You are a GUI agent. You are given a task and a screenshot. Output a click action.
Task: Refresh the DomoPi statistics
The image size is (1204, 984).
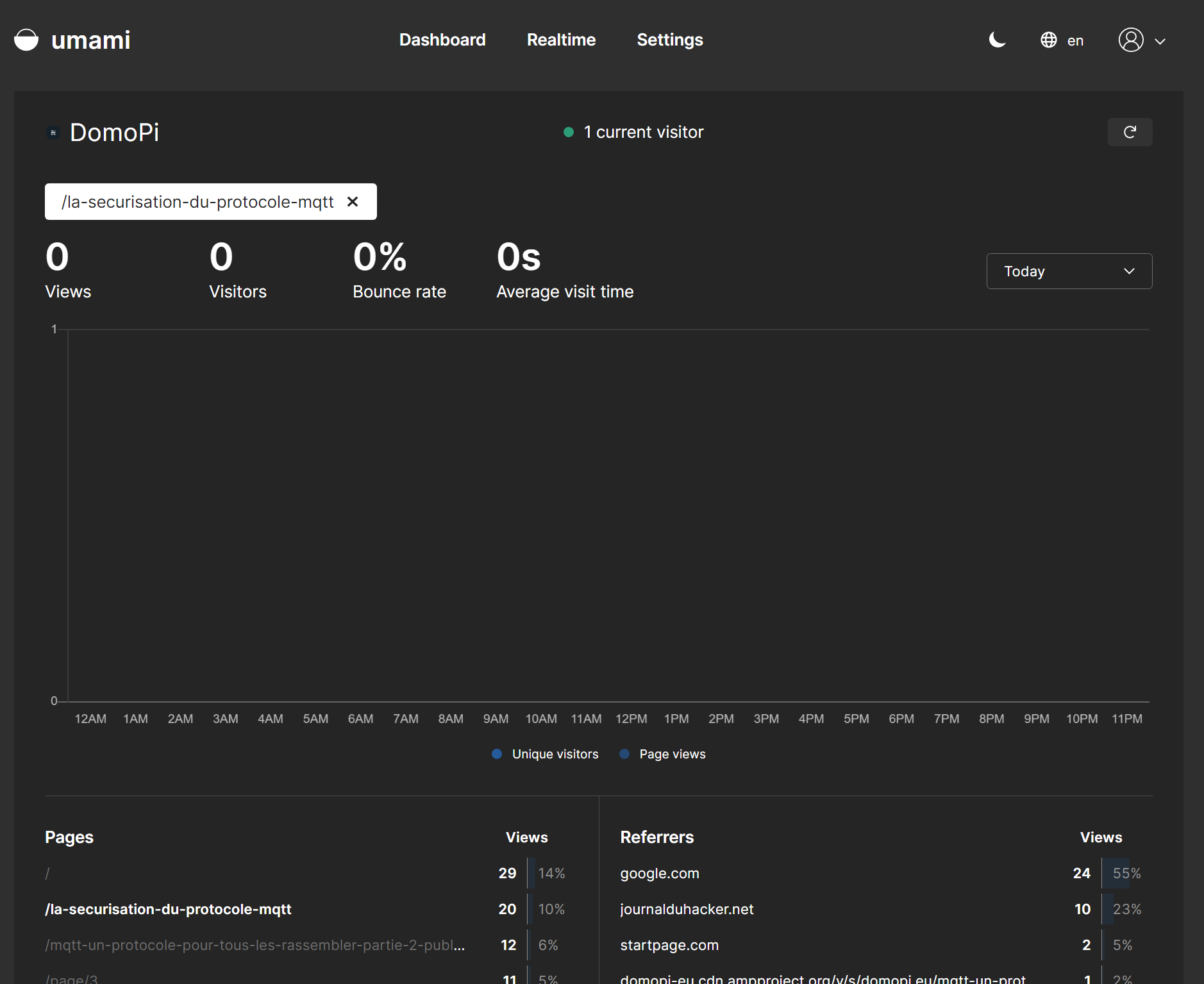click(x=1130, y=132)
